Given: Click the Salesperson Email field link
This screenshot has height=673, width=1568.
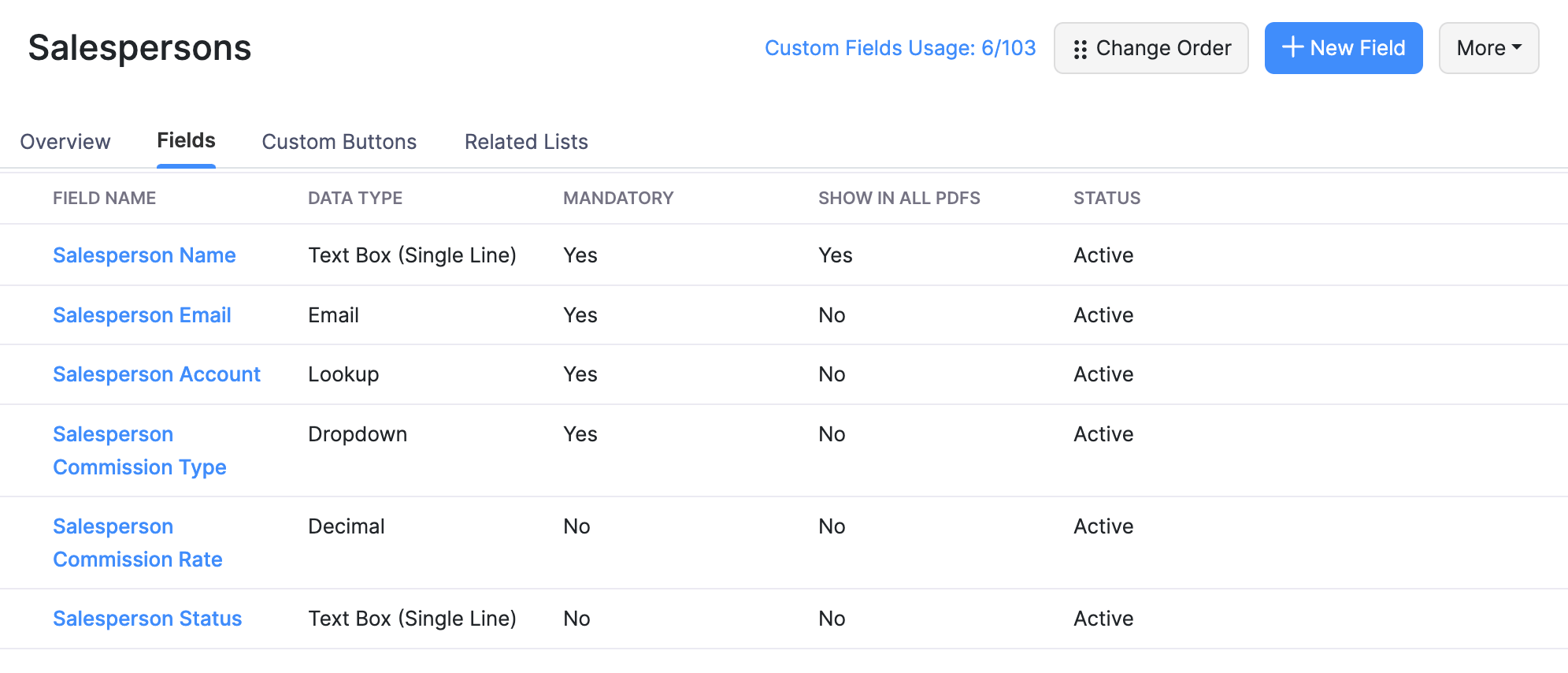Looking at the screenshot, I should pyautogui.click(x=142, y=314).
